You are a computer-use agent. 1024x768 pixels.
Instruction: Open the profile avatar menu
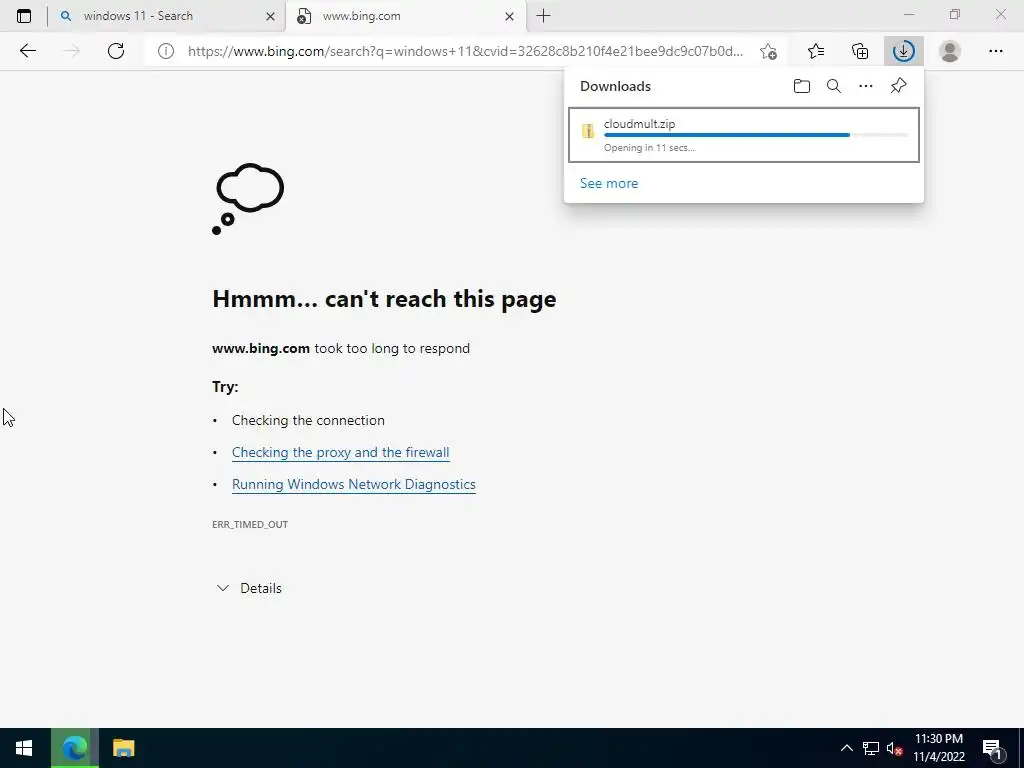(x=950, y=51)
